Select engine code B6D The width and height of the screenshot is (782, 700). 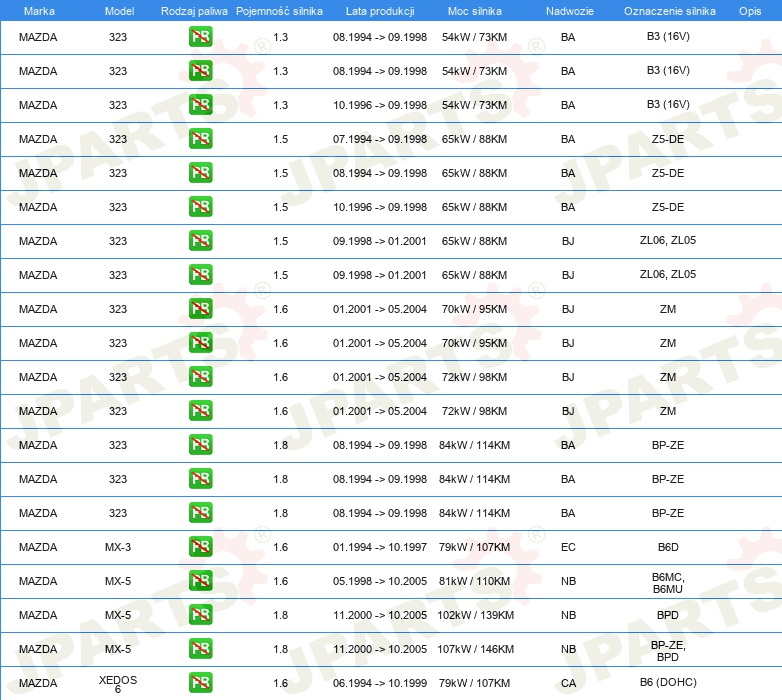(x=668, y=547)
